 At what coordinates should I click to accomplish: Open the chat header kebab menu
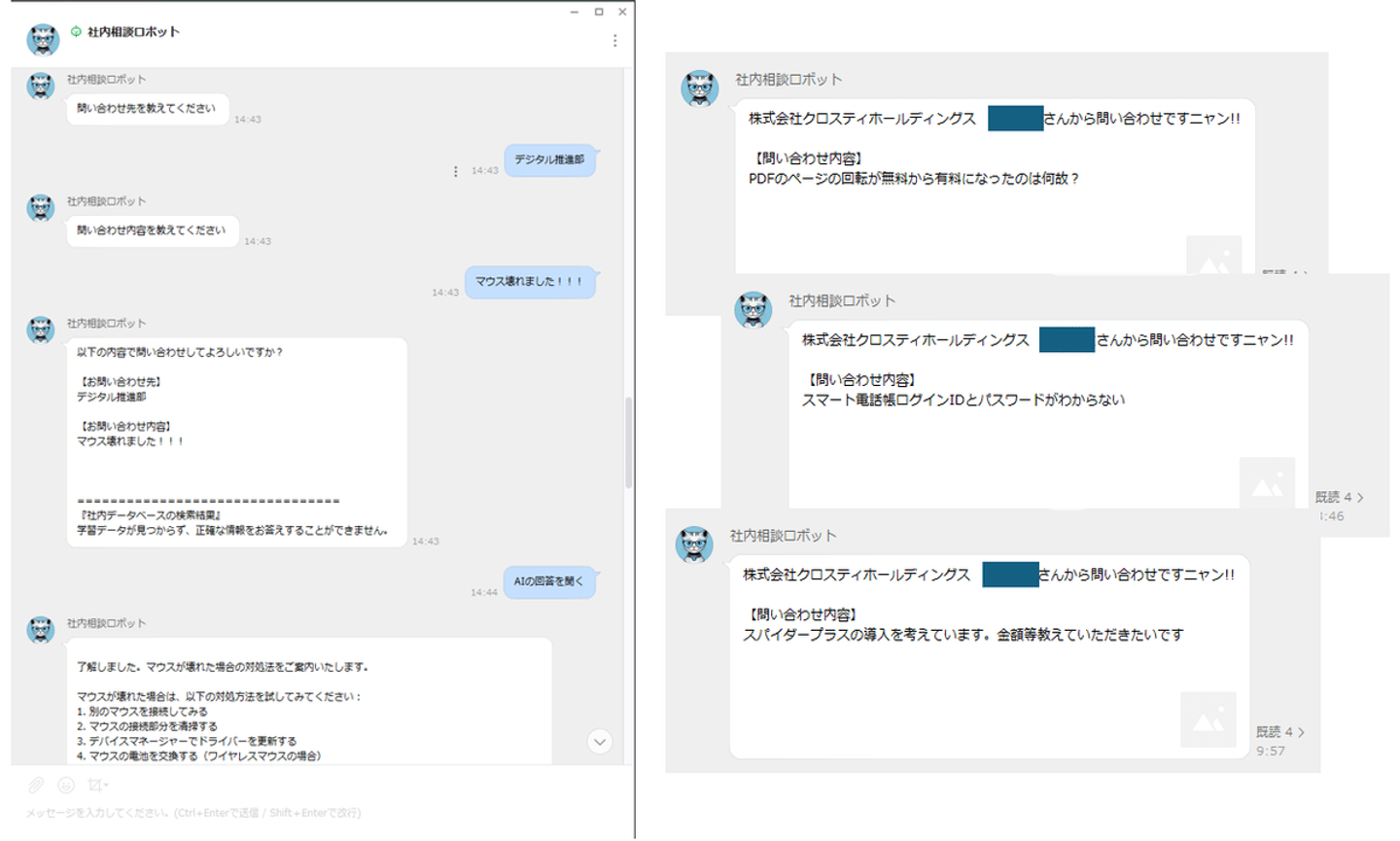614,41
